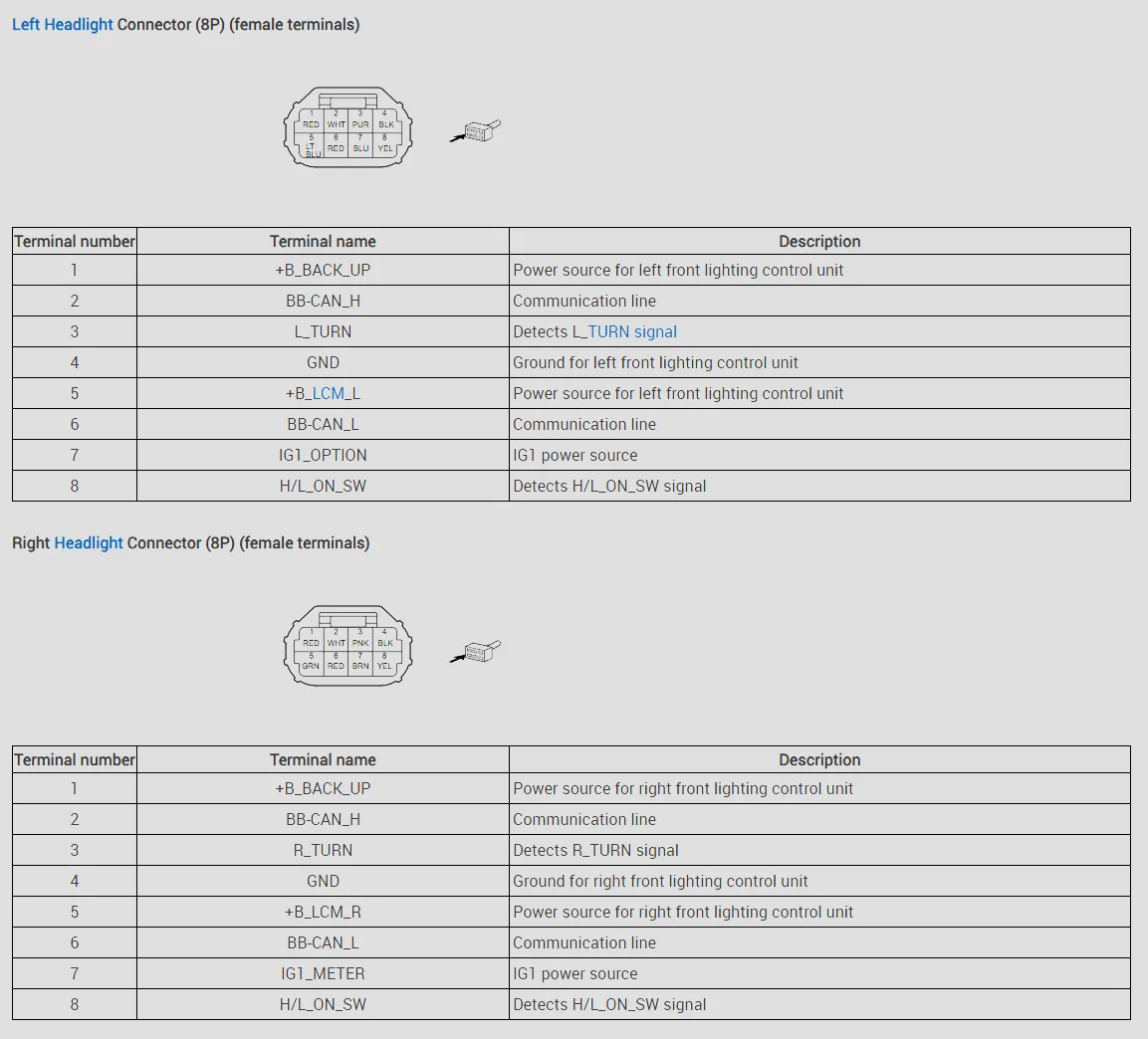Open the Left Headlight link in the heading
The height and width of the screenshot is (1039, 1148).
pos(63,24)
